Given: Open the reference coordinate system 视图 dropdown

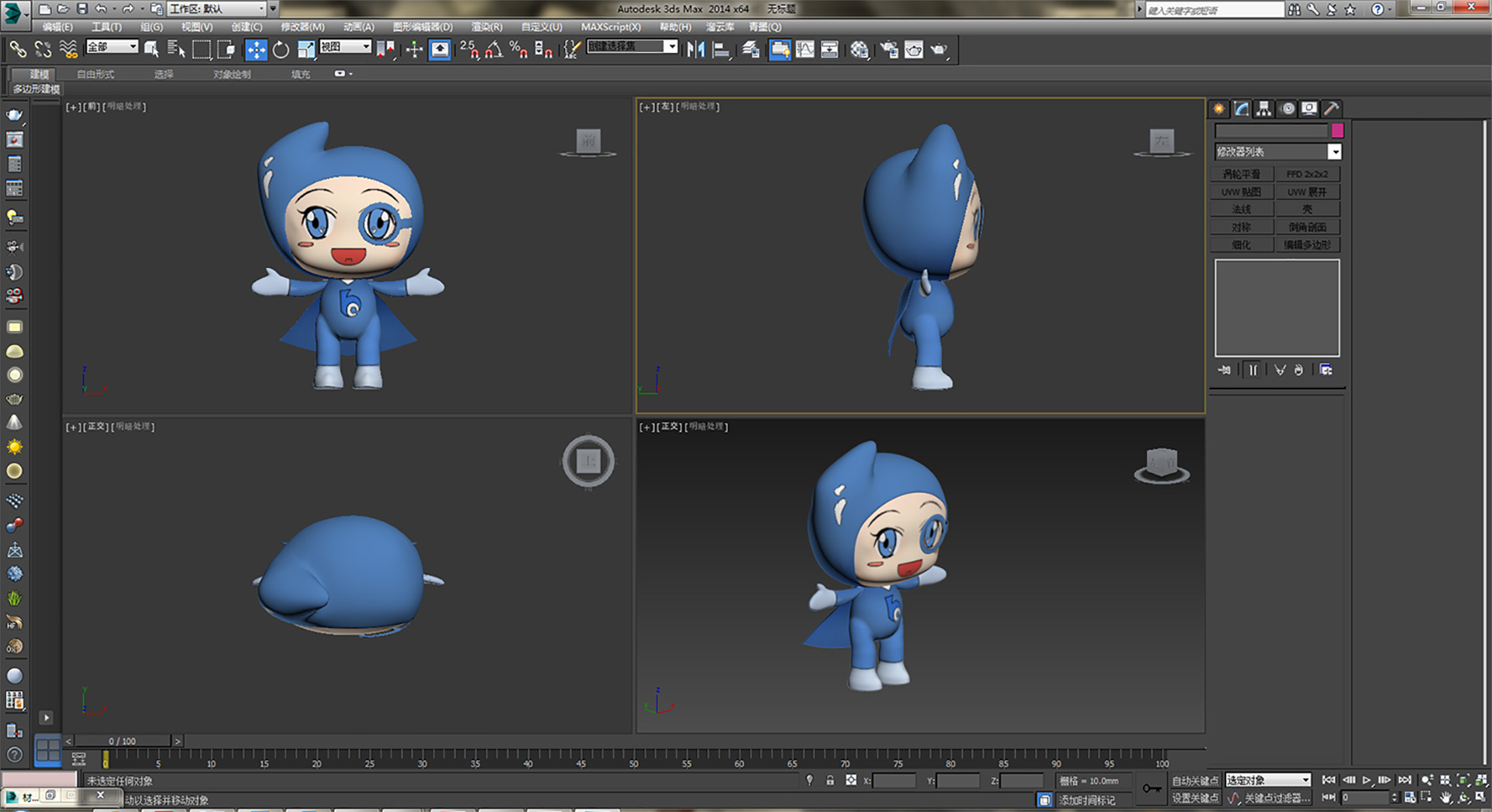Looking at the screenshot, I should [x=345, y=47].
